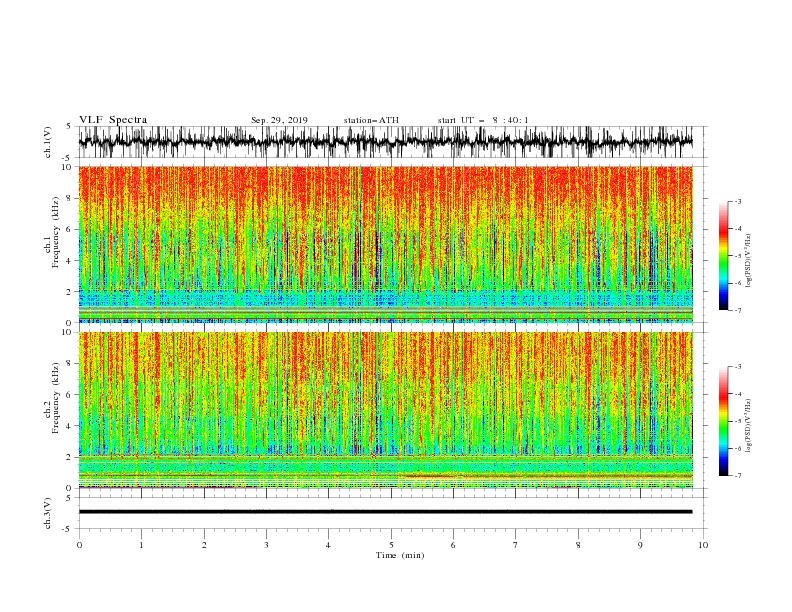This screenshot has height=612, width=792.
Task: Click time axis tick label 1
Action: pos(141,545)
